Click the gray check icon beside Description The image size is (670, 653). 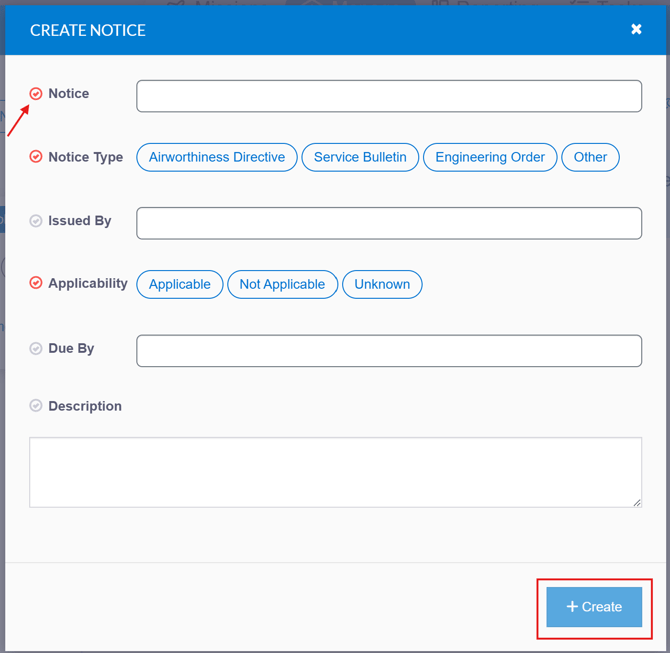(x=36, y=406)
